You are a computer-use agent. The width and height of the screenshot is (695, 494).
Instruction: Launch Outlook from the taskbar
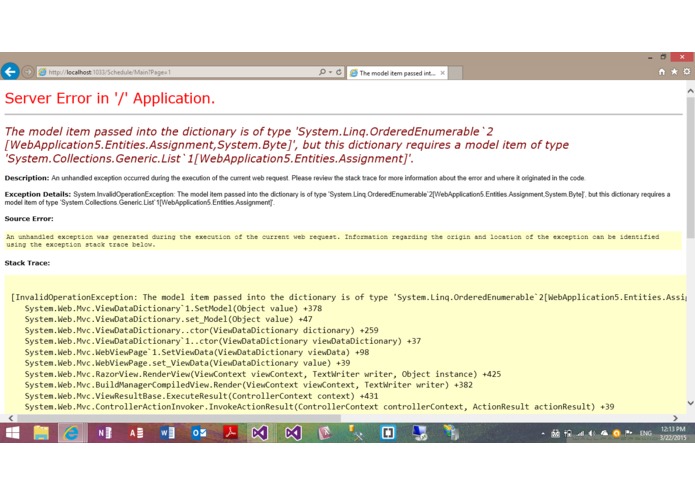tap(199, 433)
